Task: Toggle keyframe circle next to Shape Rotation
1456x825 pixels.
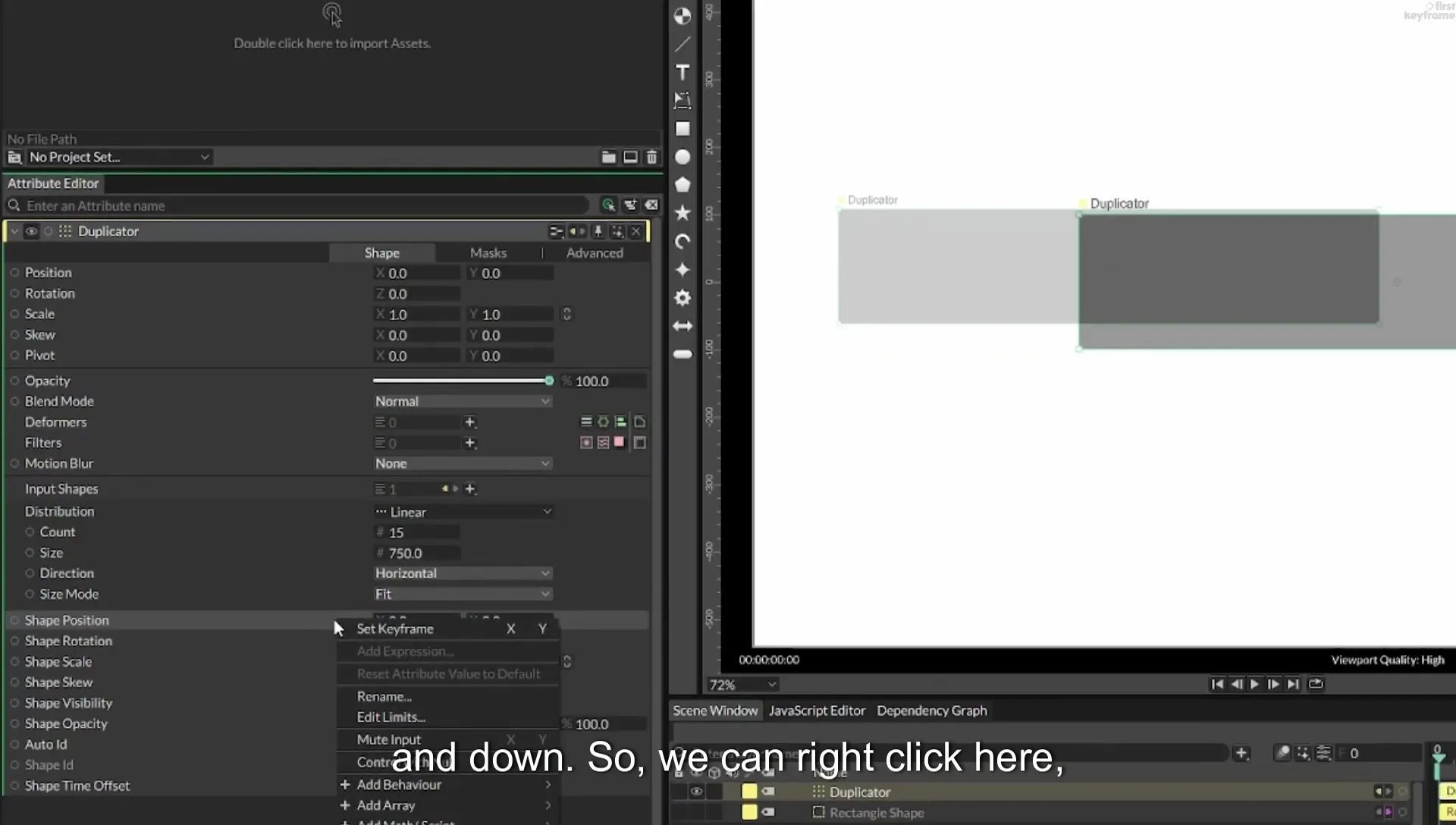Action: (14, 641)
